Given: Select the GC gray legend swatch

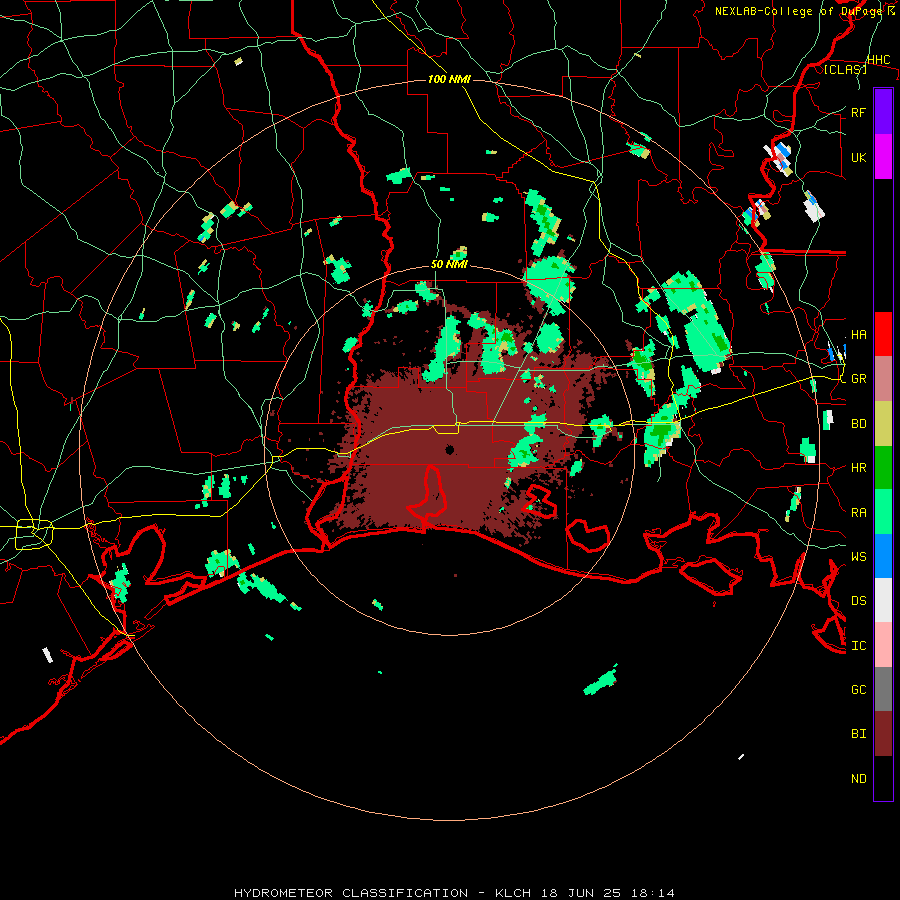Looking at the screenshot, I should (883, 689).
